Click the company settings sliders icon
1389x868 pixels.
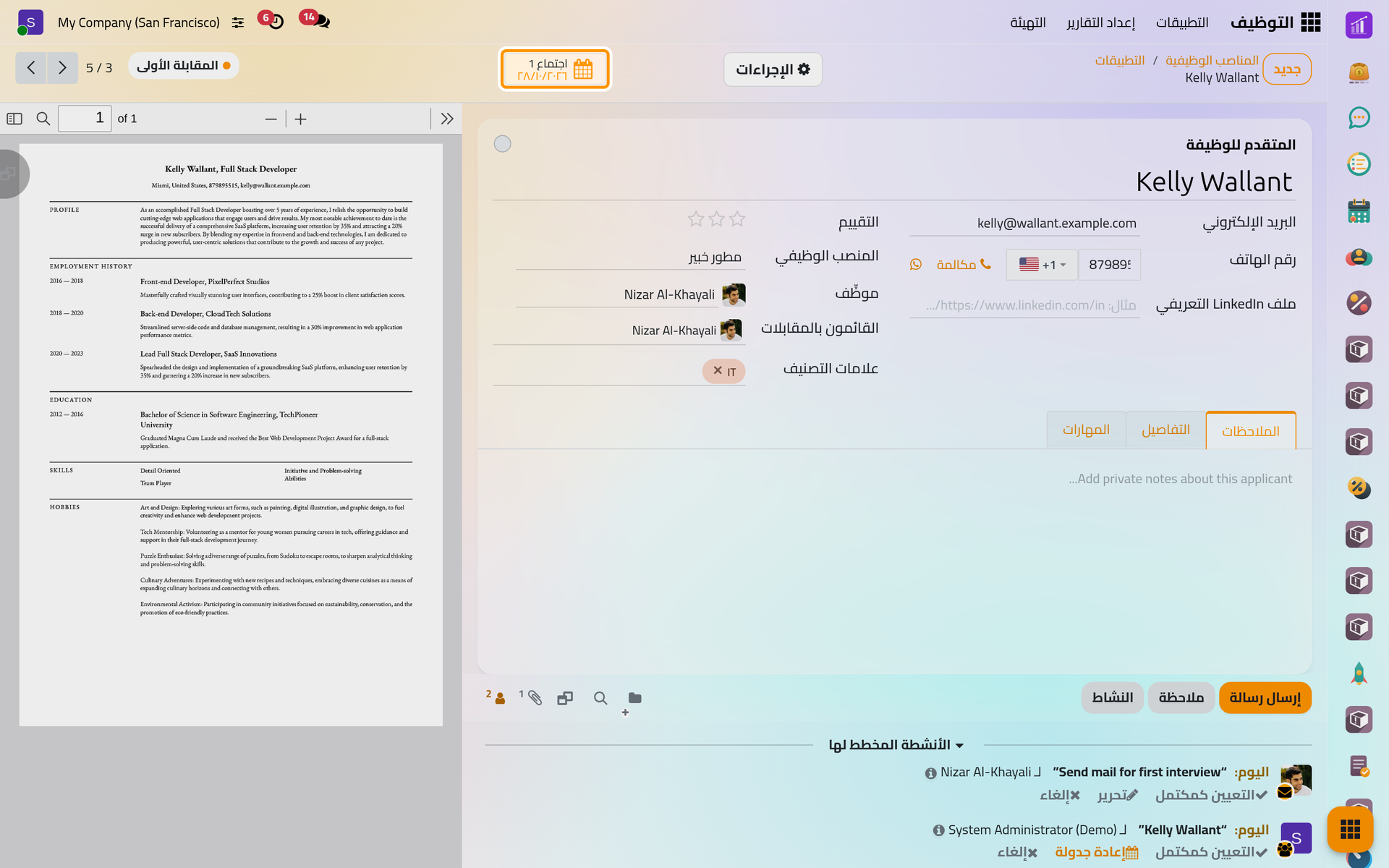237,22
